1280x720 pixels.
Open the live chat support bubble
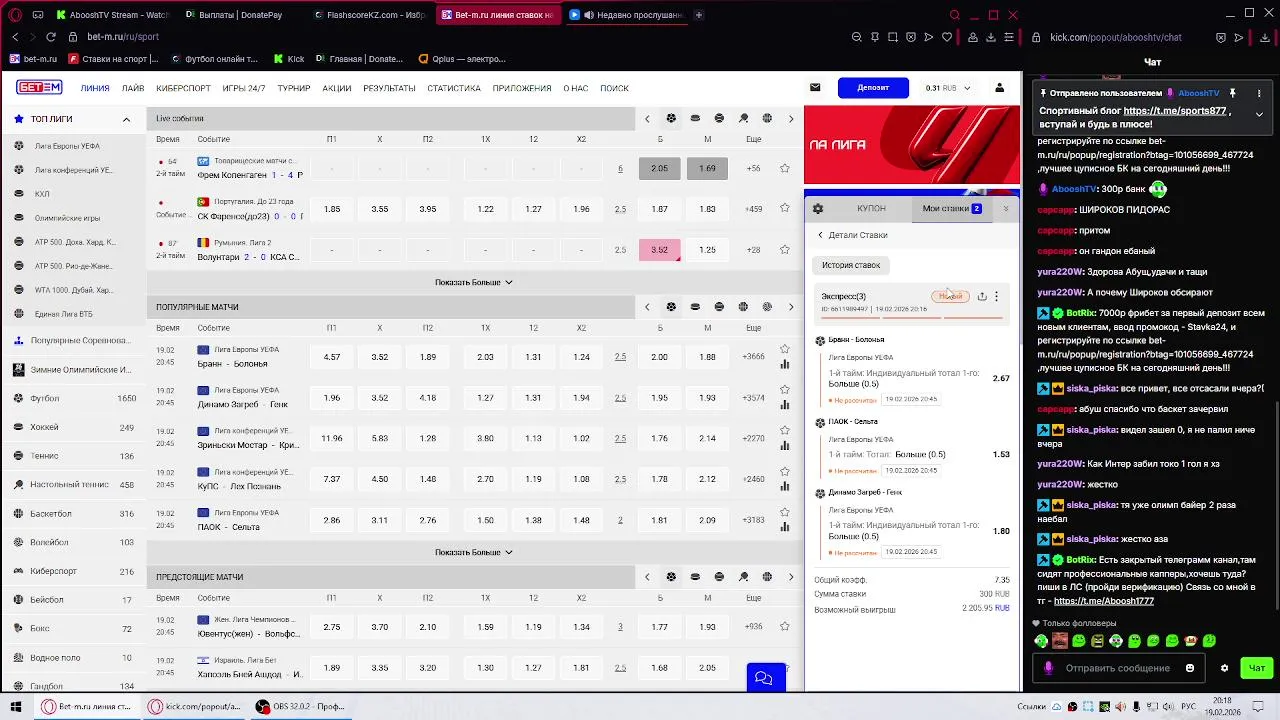point(764,678)
